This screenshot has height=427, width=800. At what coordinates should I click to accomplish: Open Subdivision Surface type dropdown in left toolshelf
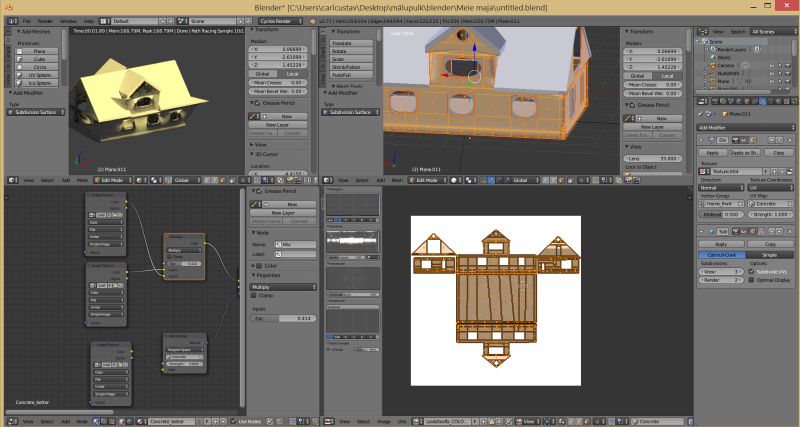point(36,112)
